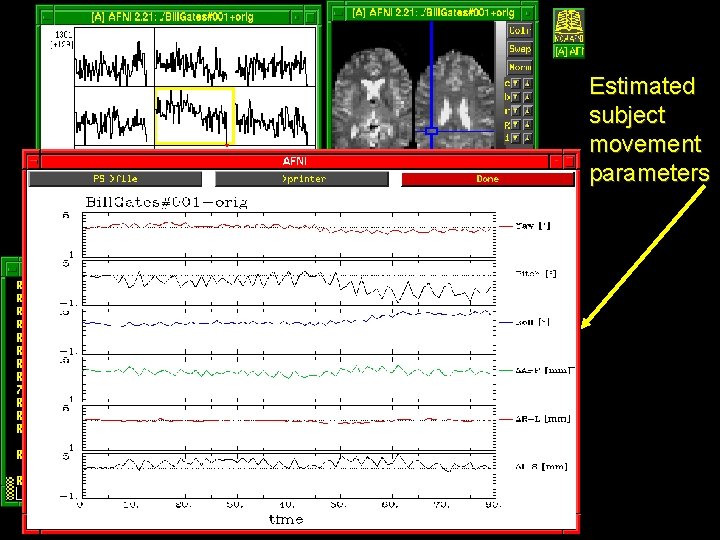Select the middle-right time series cell
Viewport: 720px width, 540px height.
tap(276, 116)
